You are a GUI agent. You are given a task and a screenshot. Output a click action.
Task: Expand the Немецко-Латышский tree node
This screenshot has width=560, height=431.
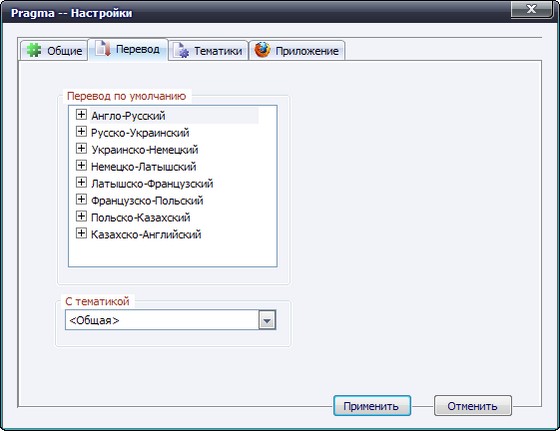click(81, 165)
